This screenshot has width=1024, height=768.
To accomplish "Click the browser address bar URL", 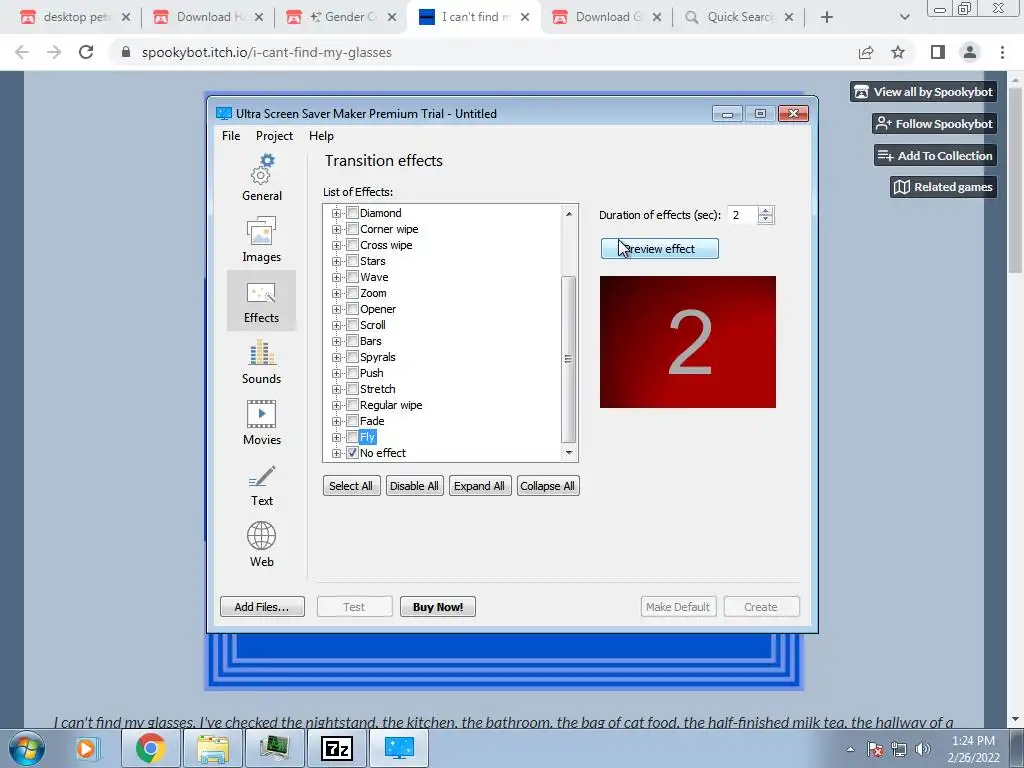I will click(266, 52).
